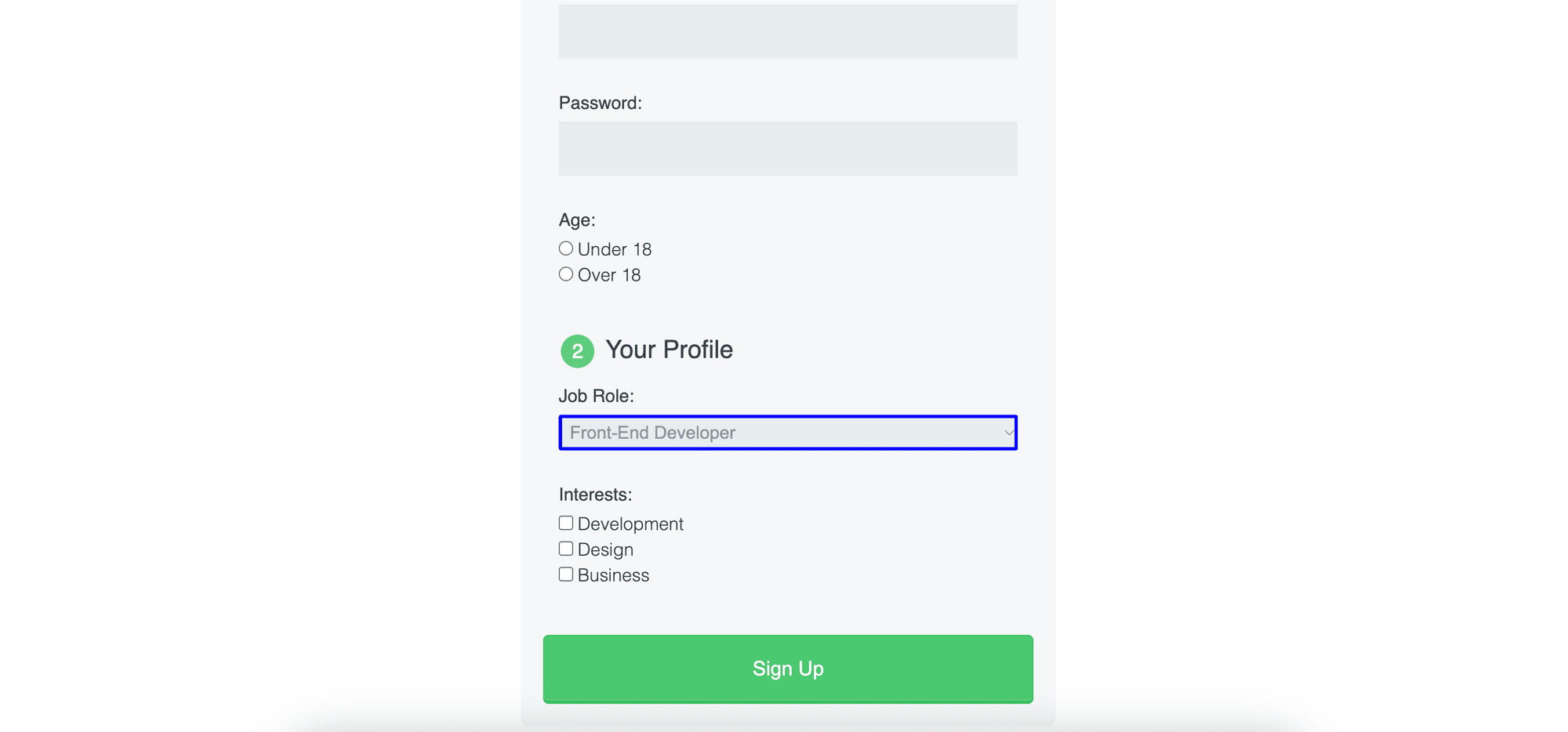Toggle Design by clicking its label text

604,549
